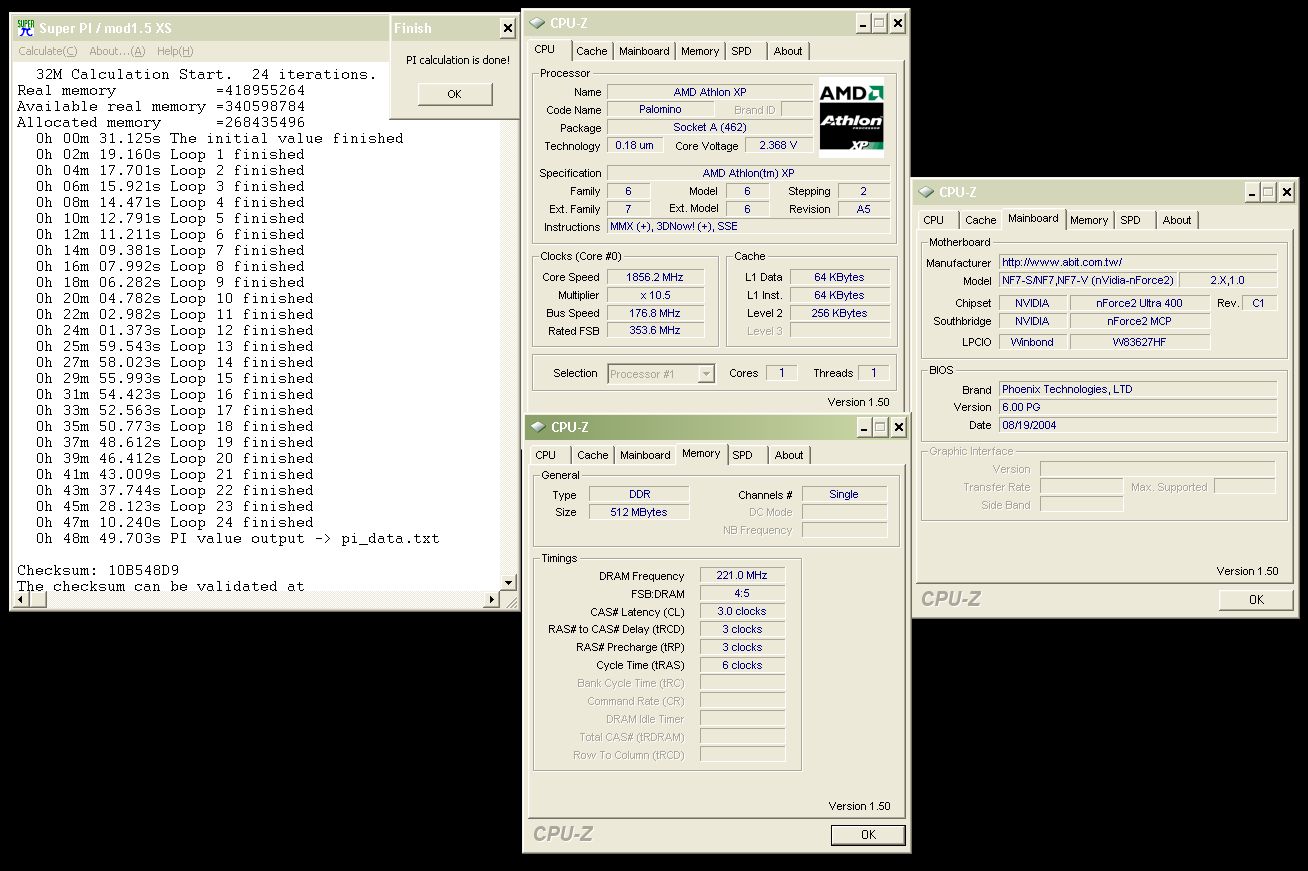
Task: Click the Package Socket A (462) field
Action: (710, 128)
